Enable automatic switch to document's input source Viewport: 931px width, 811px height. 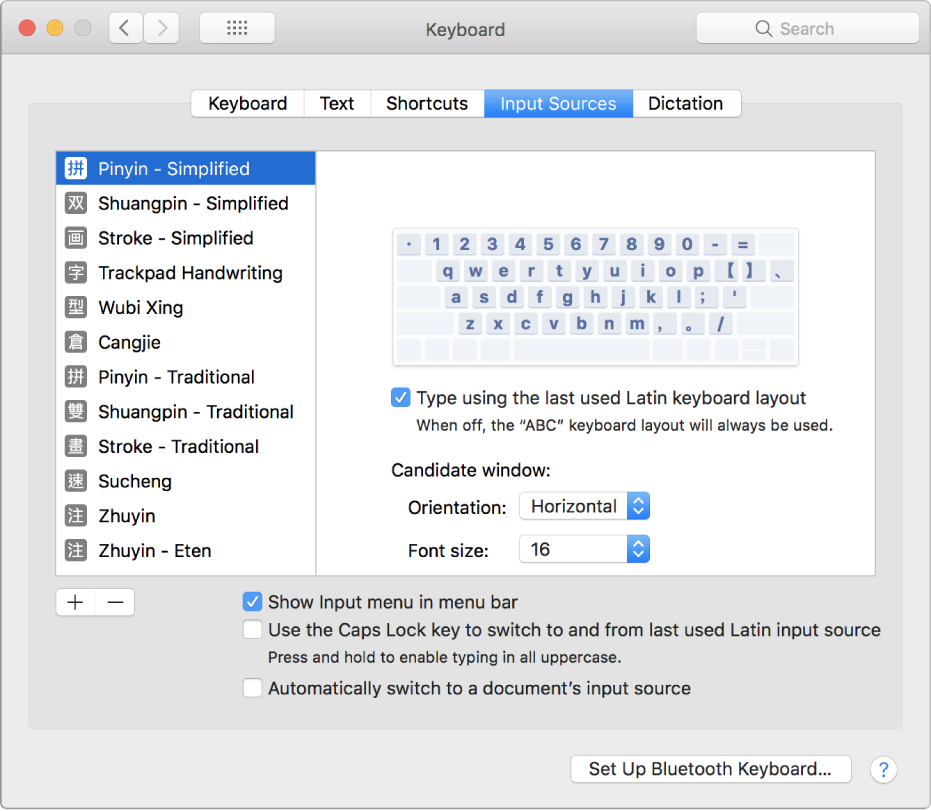[253, 688]
